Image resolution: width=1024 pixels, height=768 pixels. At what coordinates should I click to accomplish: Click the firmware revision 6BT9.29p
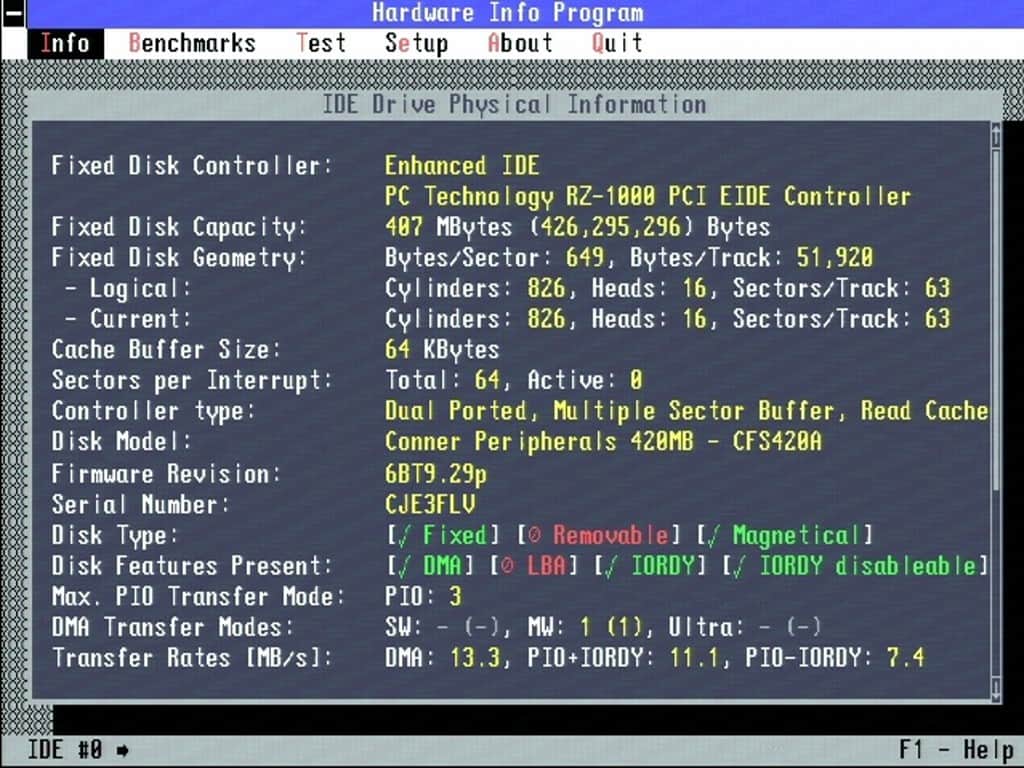(436, 474)
